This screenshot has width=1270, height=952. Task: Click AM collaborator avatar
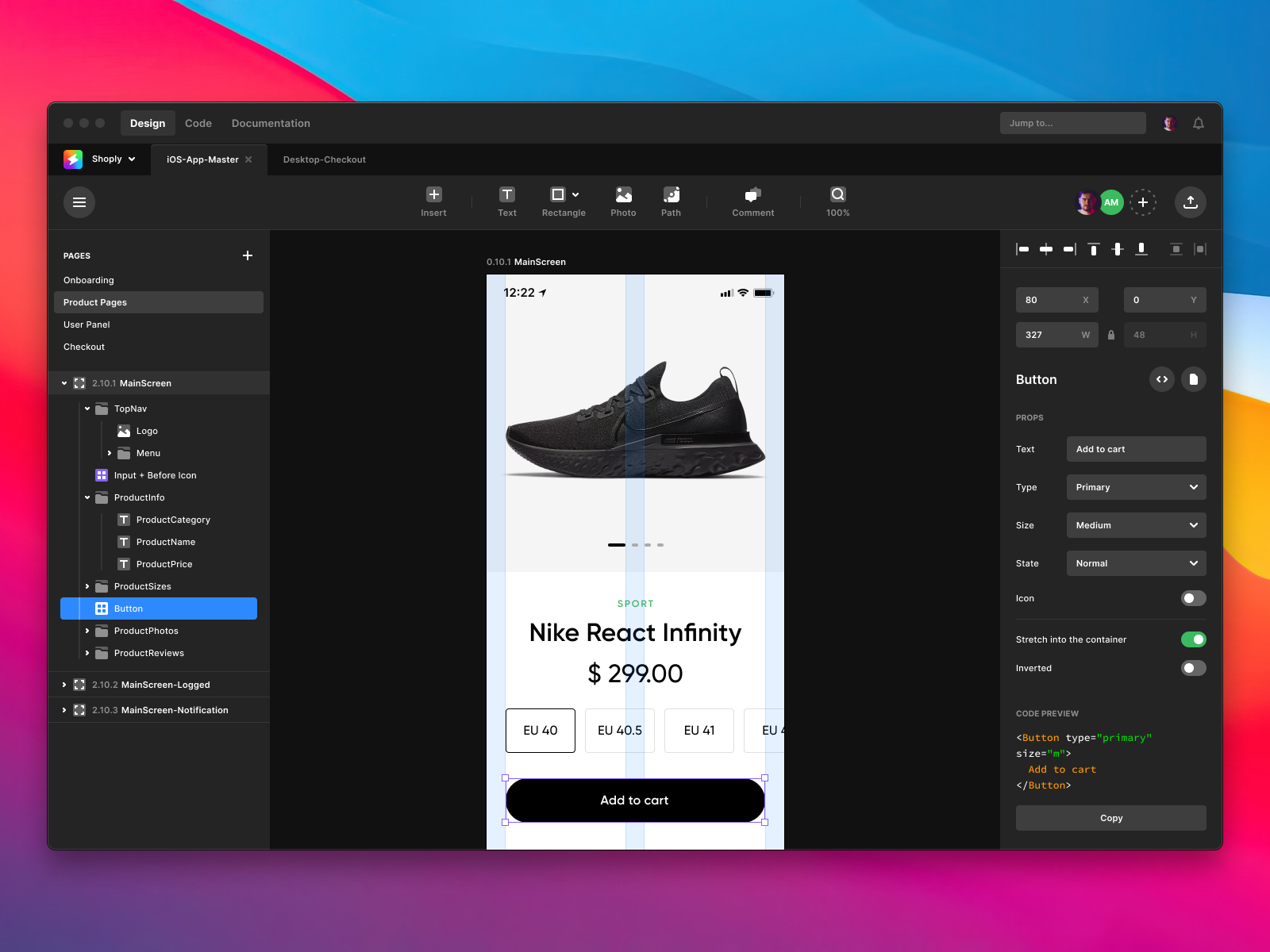[1111, 202]
